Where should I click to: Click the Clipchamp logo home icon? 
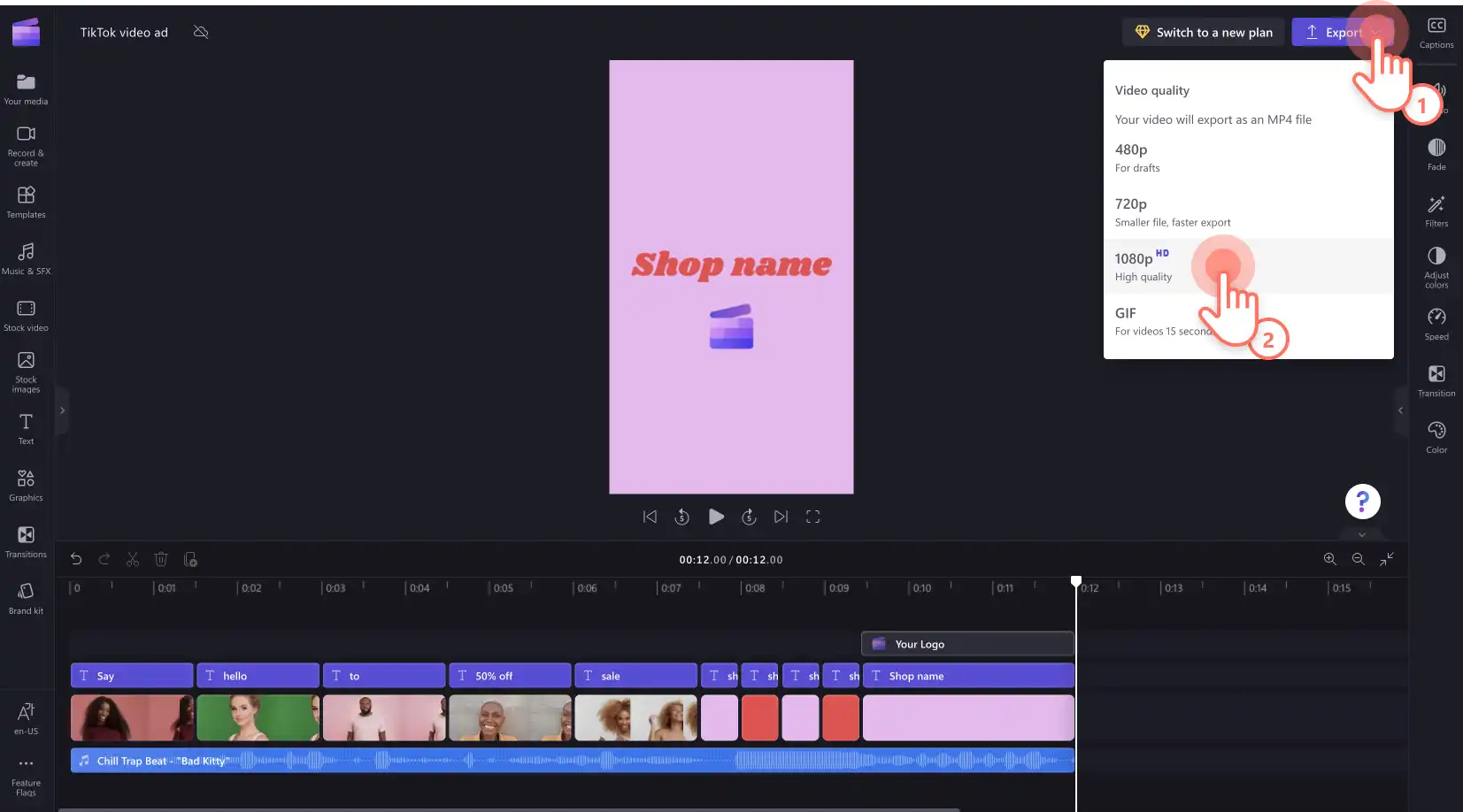point(26,32)
